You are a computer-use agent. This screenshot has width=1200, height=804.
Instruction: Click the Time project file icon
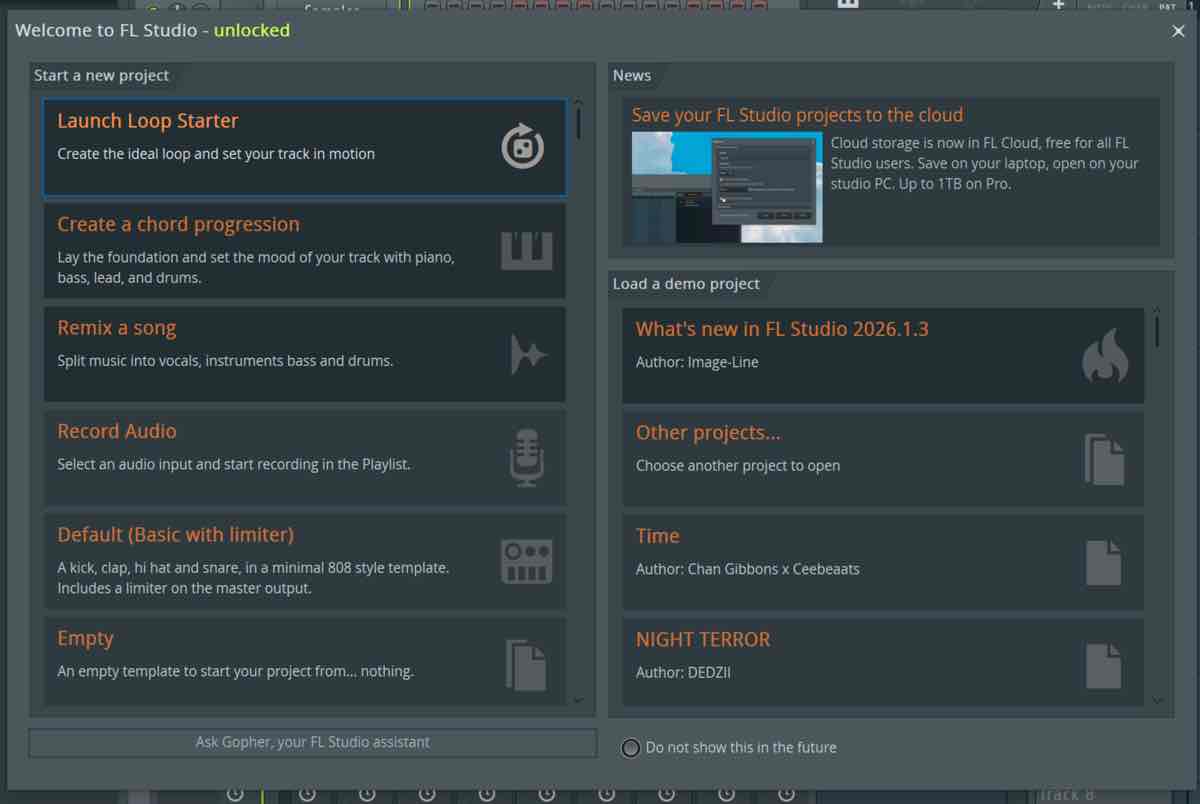tap(1104, 563)
